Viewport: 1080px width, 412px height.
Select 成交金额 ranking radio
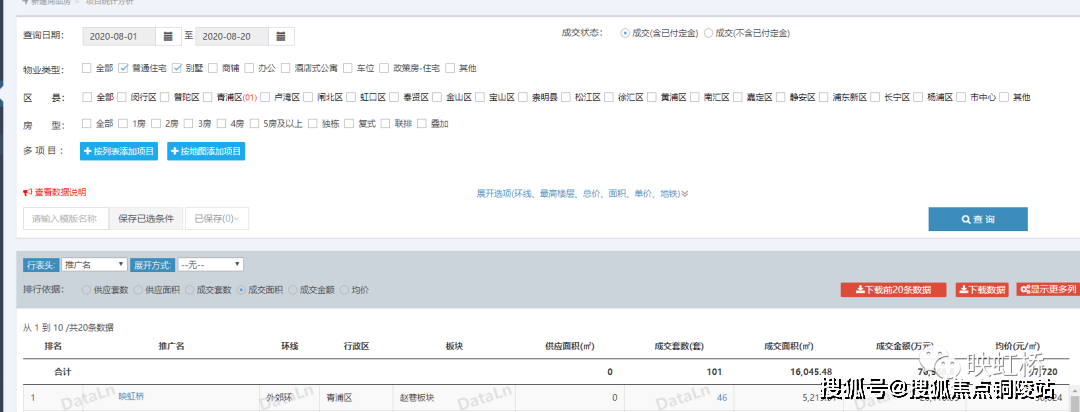[x=293, y=290]
